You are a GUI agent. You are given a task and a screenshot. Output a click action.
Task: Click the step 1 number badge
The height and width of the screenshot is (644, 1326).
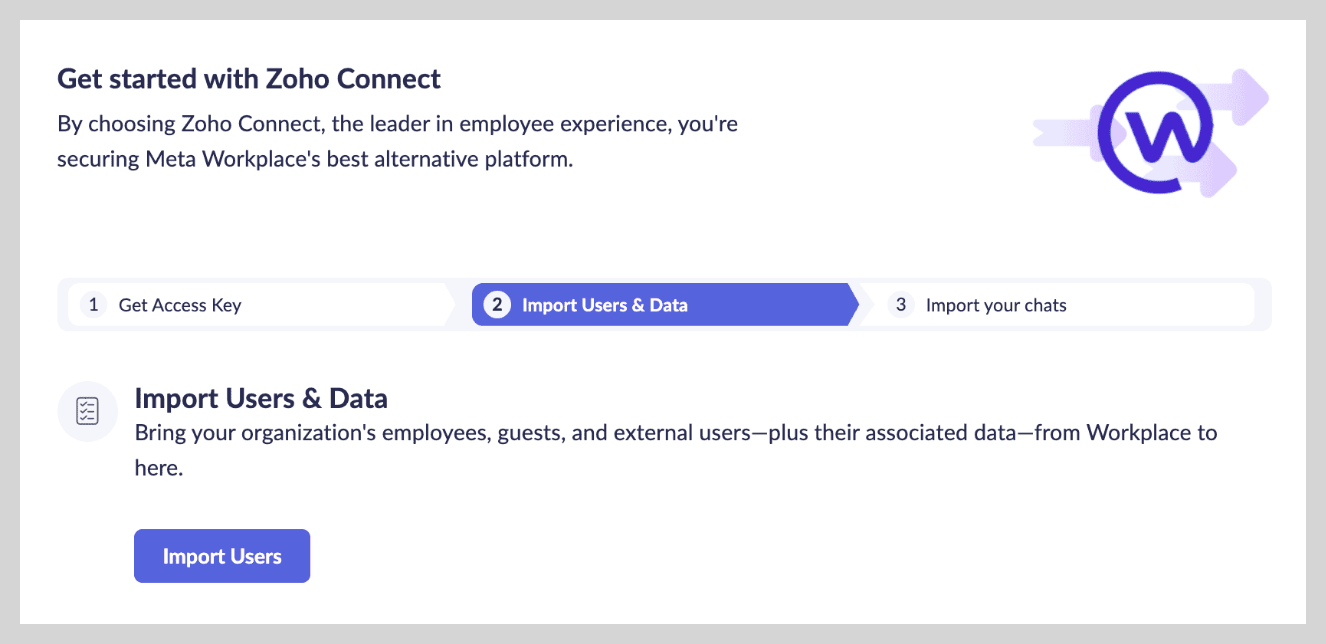93,305
